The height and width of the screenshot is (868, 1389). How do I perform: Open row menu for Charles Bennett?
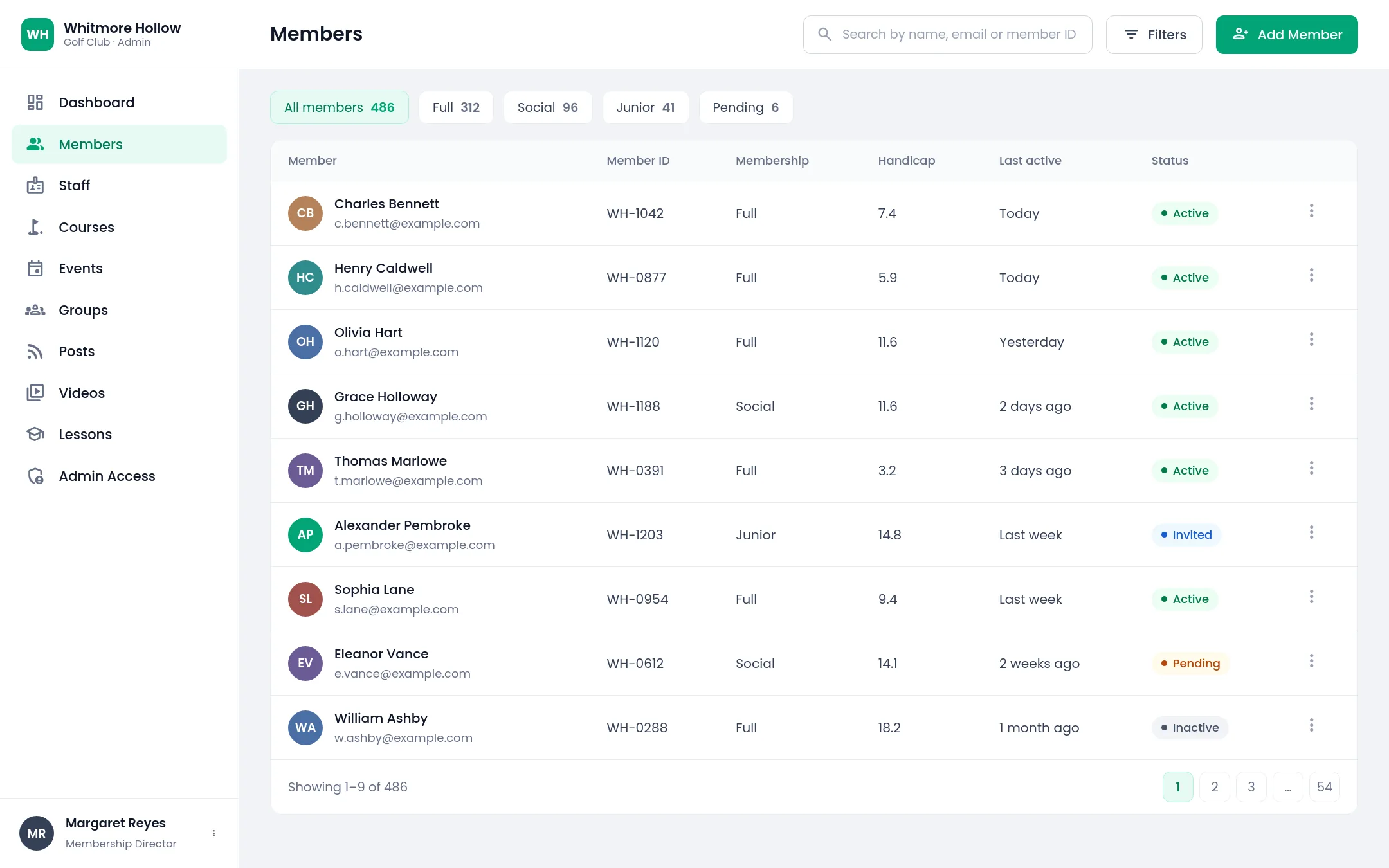tap(1311, 211)
